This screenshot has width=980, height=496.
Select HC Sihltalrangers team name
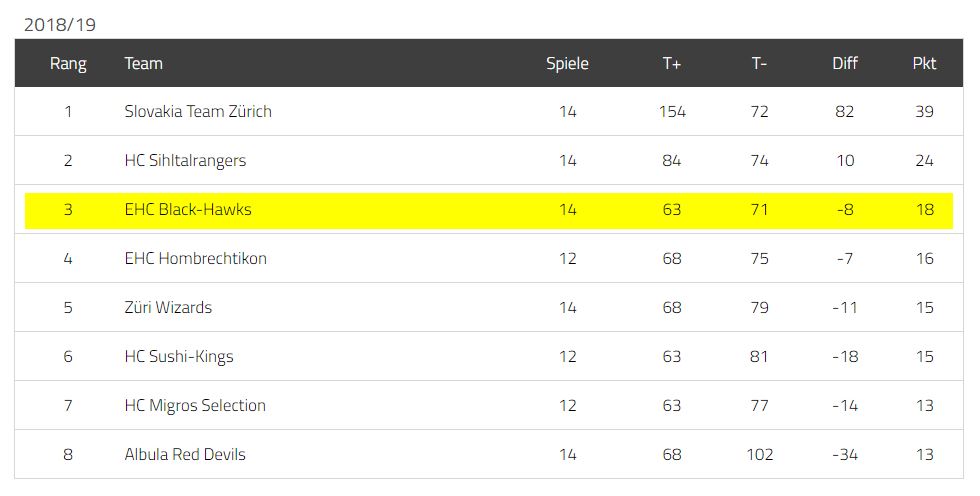pos(185,161)
